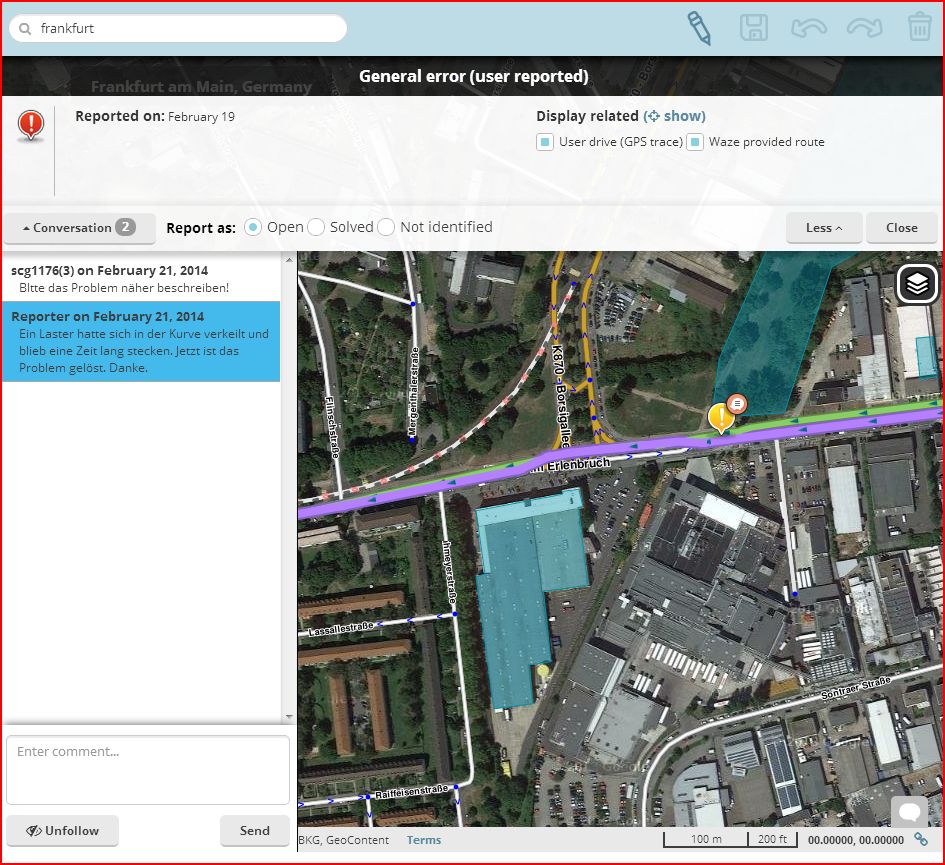The height and width of the screenshot is (865, 945).
Task: Click the undo arrow icon
Action: pos(808,28)
